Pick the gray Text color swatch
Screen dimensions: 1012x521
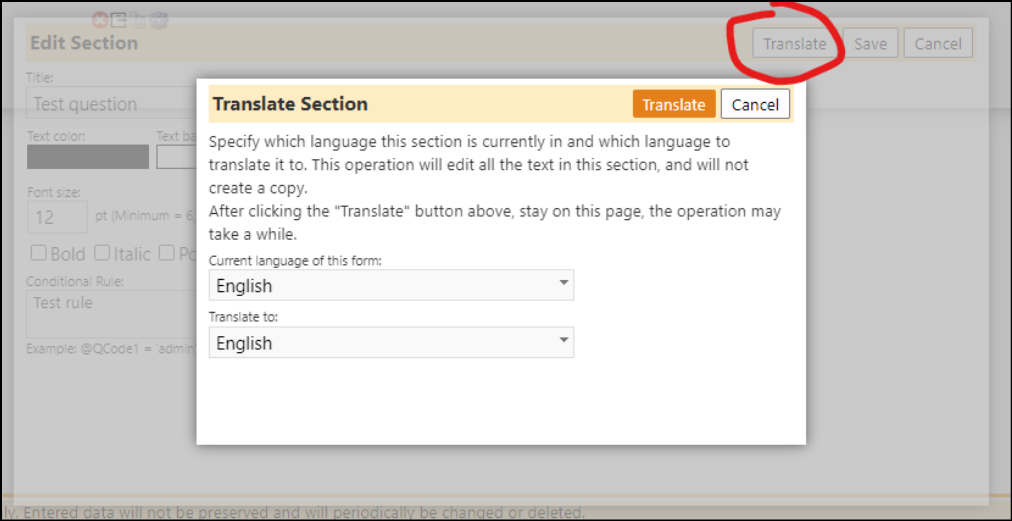[88, 157]
